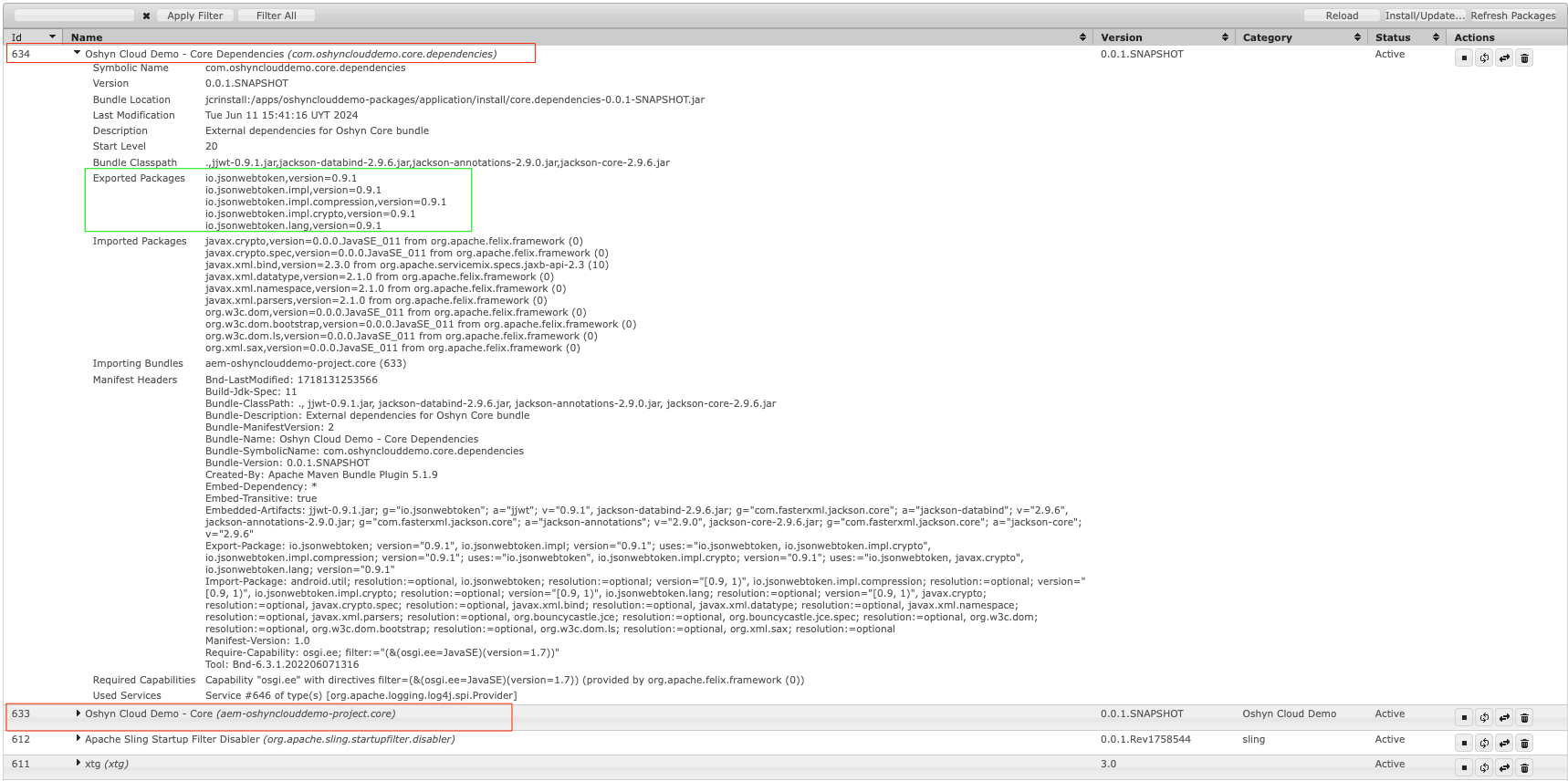The height and width of the screenshot is (781, 1568).
Task: Refresh package imports for xtg bundle
Action: [1484, 767]
